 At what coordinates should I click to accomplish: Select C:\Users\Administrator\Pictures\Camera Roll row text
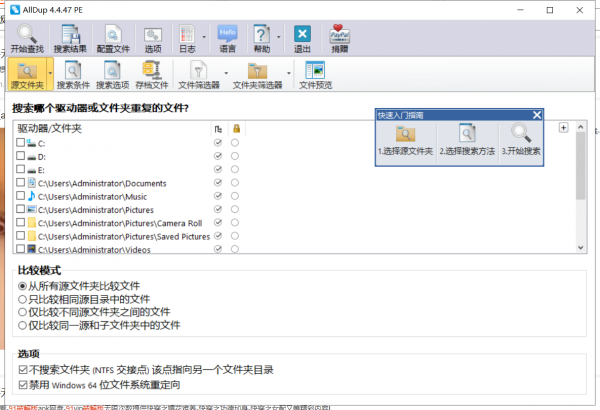(120, 223)
